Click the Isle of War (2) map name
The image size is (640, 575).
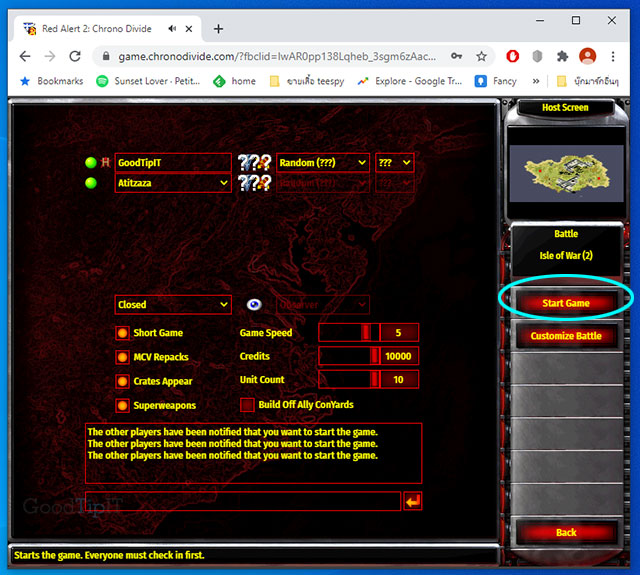click(566, 255)
